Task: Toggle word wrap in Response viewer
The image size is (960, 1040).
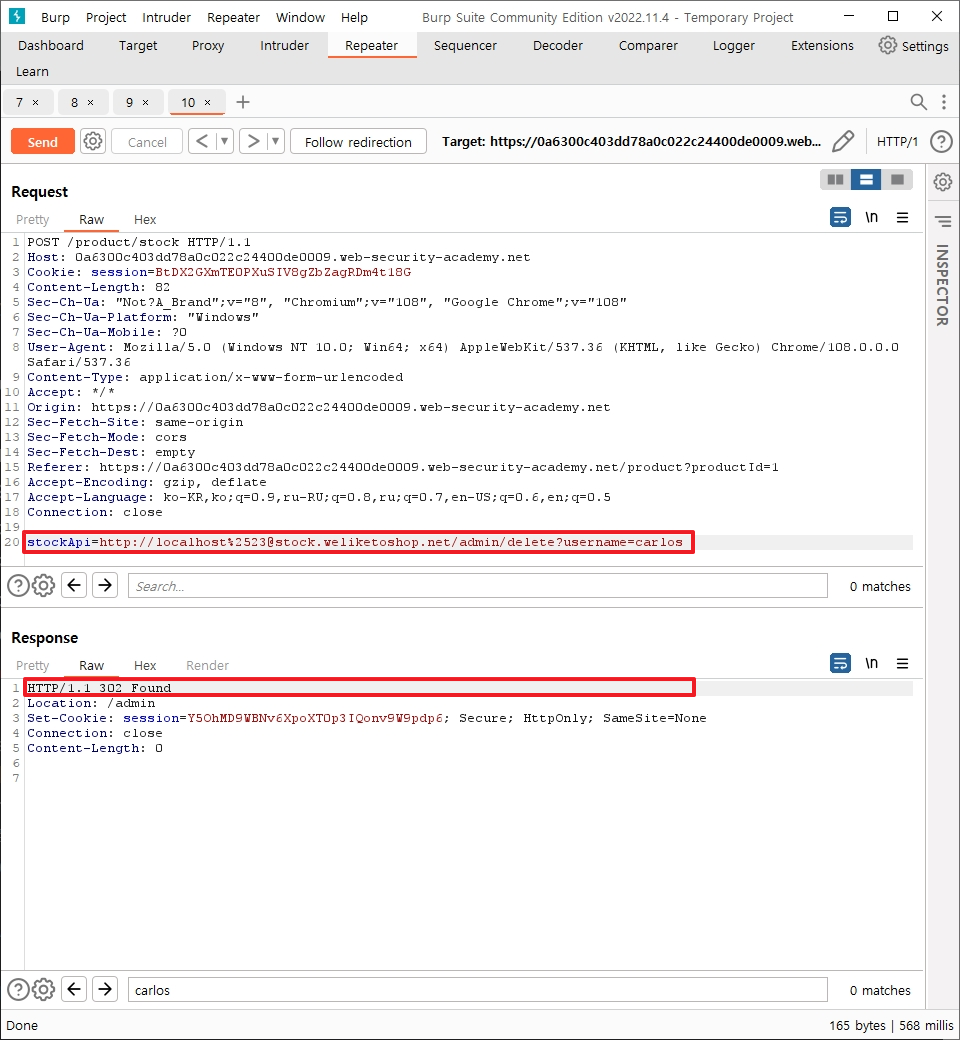Action: point(841,663)
